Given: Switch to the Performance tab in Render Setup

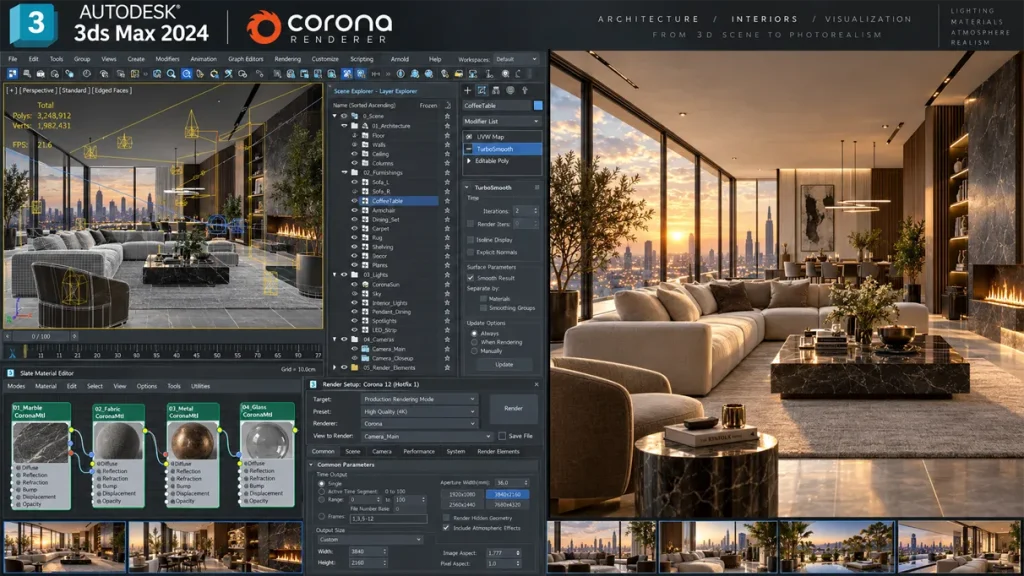Looking at the screenshot, I should tap(419, 451).
